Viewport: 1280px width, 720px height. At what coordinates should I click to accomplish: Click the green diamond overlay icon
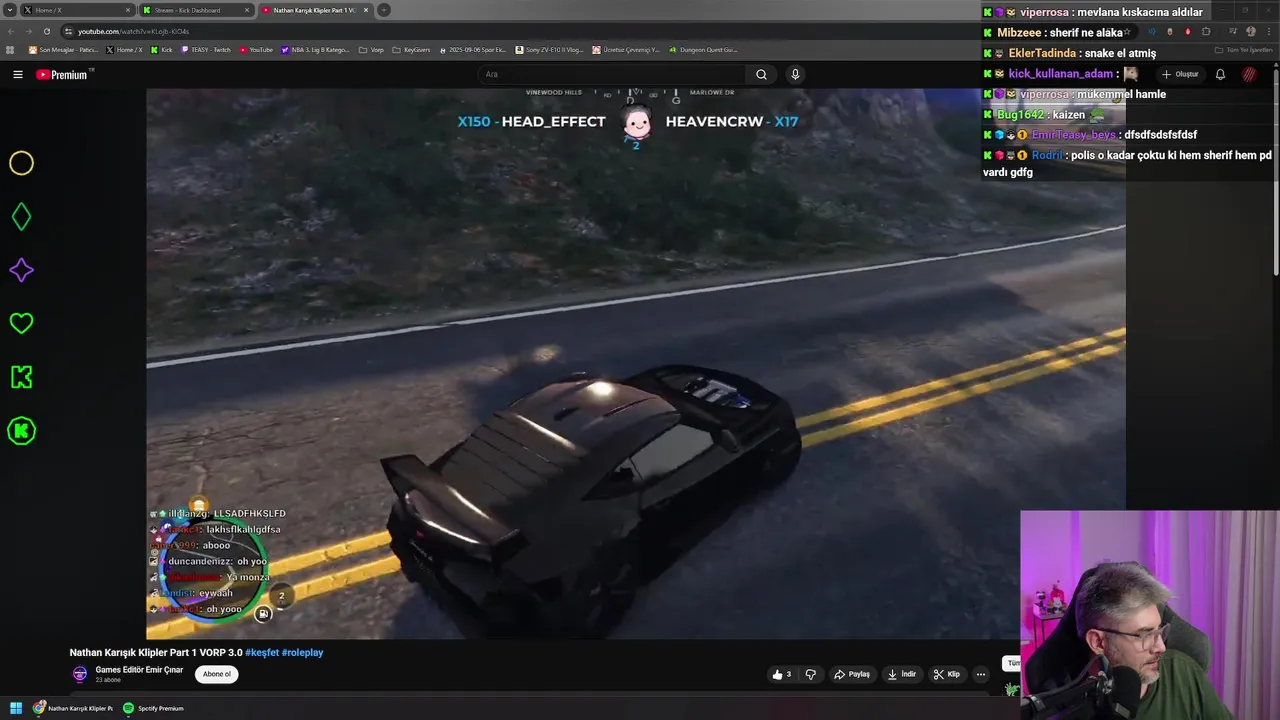point(21,217)
